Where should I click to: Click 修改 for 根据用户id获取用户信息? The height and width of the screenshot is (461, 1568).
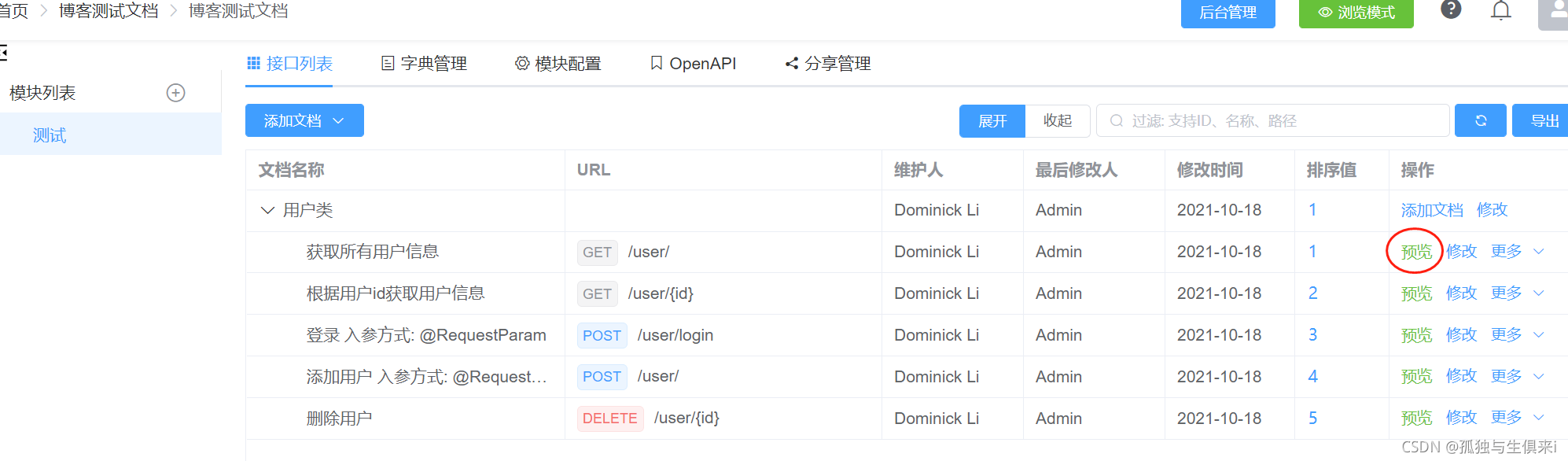click(x=1461, y=293)
